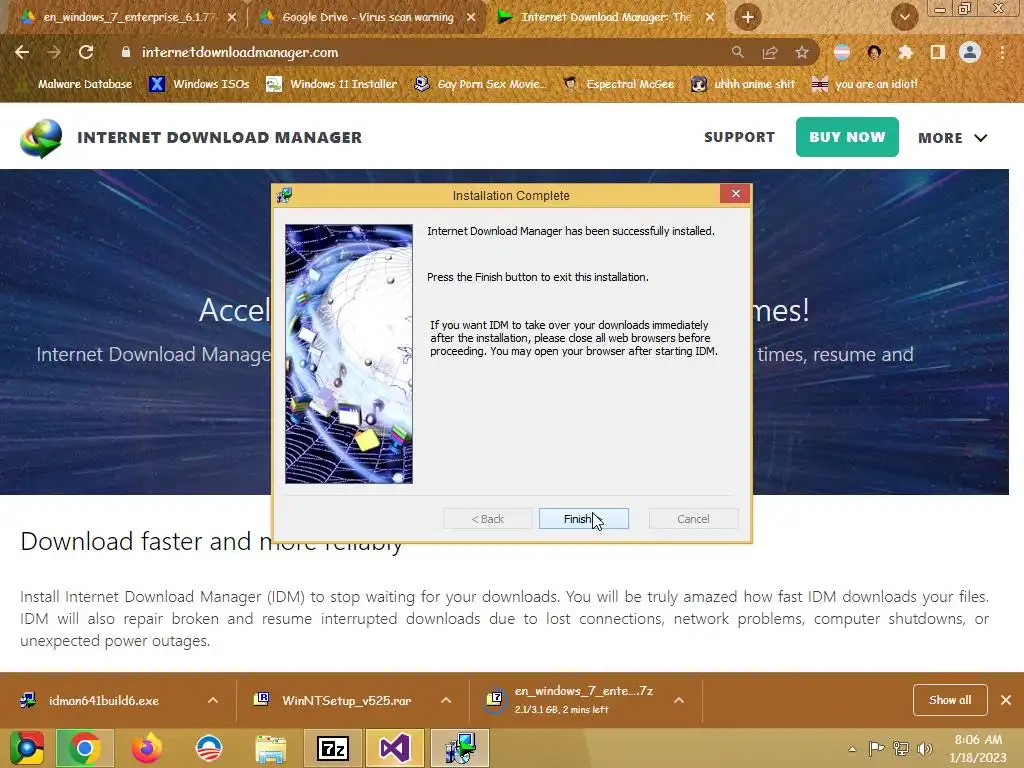Click SUPPORT in the site navigation
Image resolution: width=1024 pixels, height=768 pixels.
(739, 137)
